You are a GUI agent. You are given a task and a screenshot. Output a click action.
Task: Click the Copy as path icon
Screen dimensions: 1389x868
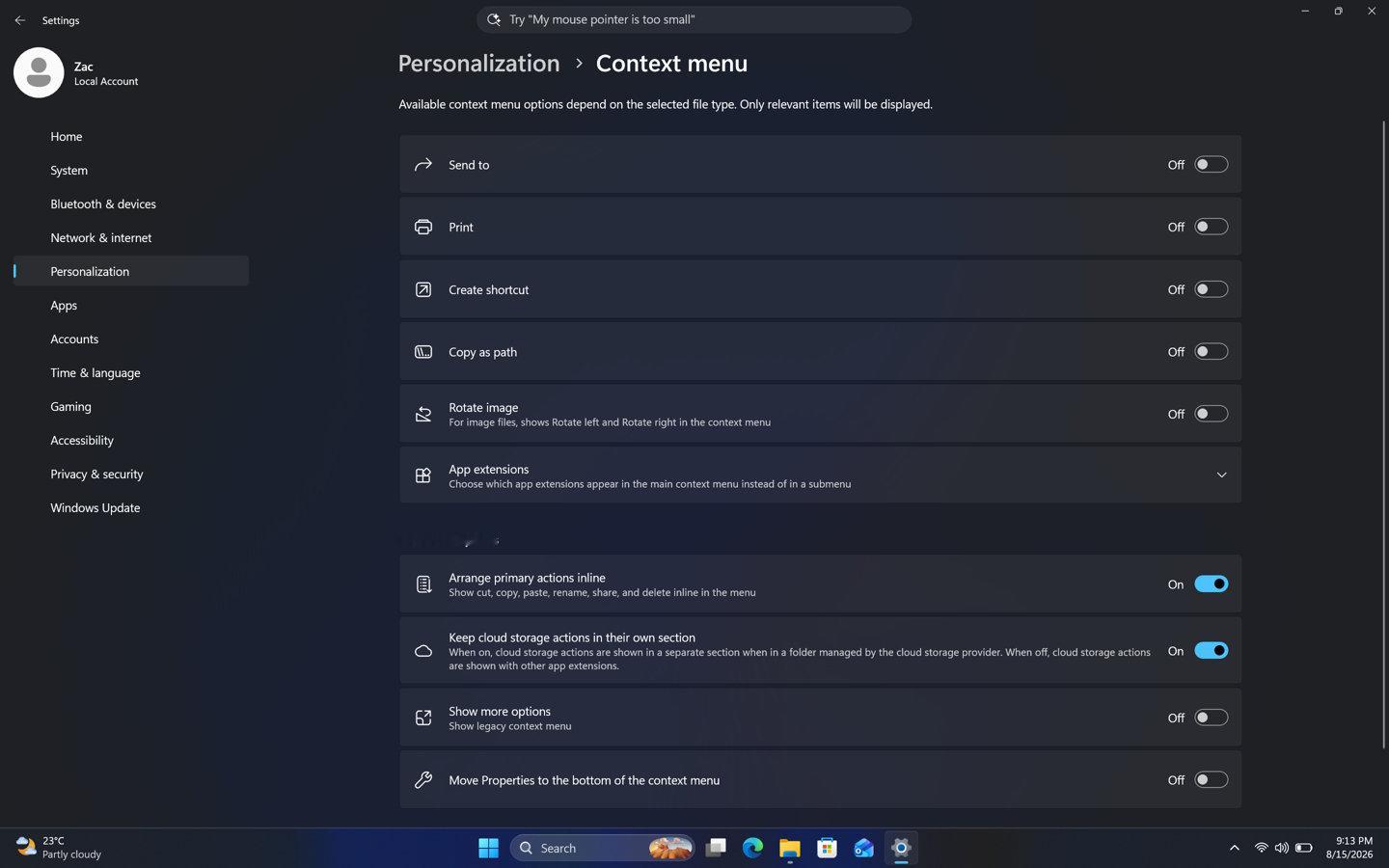point(422,352)
